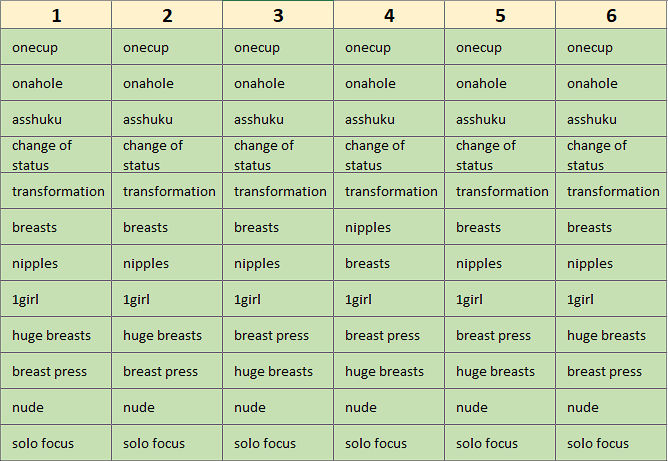The height and width of the screenshot is (461, 668).
Task: Select the onecup cell in column 1
Action: 56,48
